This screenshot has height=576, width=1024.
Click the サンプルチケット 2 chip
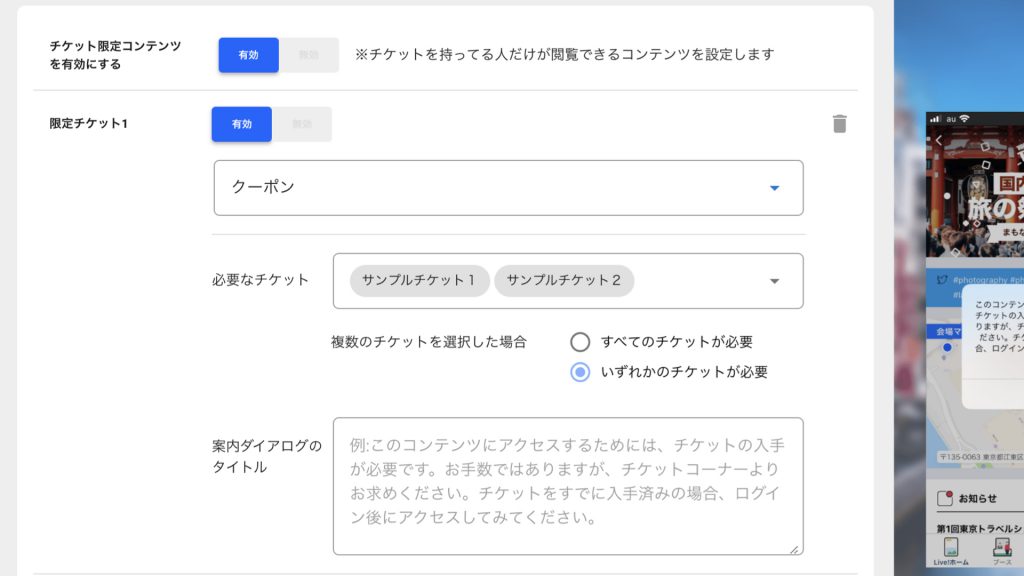tap(564, 281)
